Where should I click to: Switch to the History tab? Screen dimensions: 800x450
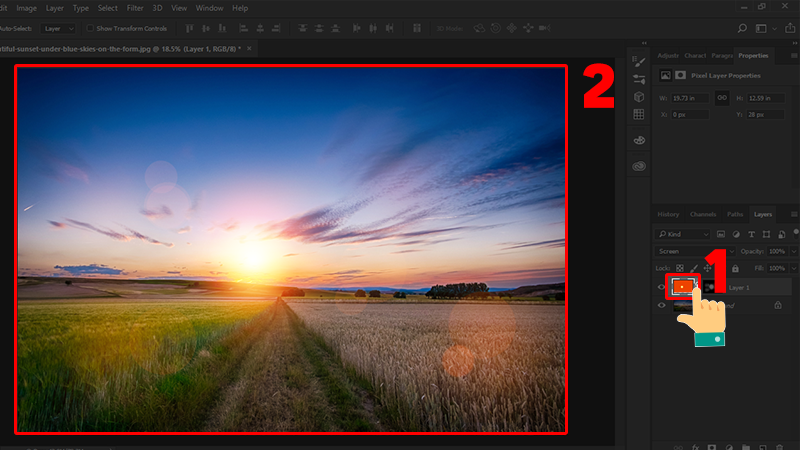(x=668, y=214)
